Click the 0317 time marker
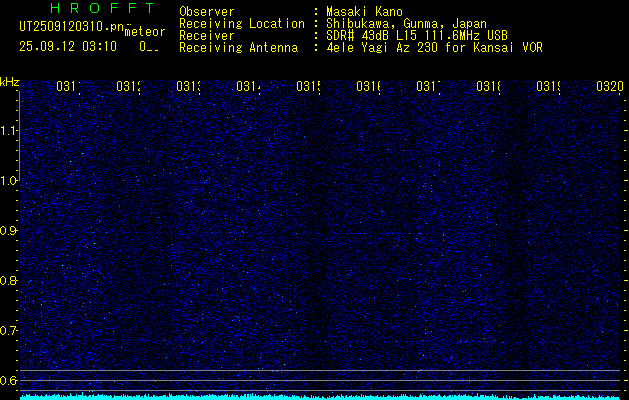The height and width of the screenshot is (400, 629). [428, 86]
